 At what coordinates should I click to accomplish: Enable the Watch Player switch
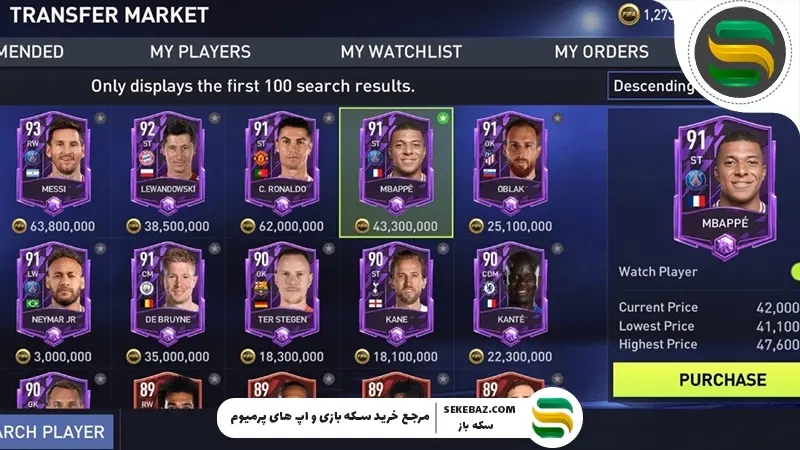coord(794,272)
